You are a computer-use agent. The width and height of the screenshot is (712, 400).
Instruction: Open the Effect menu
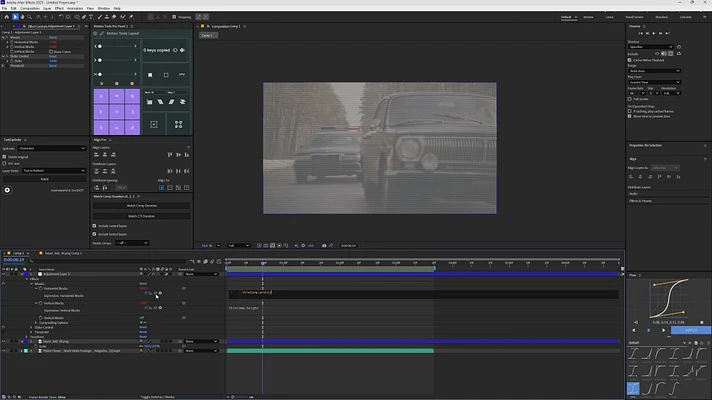point(59,8)
